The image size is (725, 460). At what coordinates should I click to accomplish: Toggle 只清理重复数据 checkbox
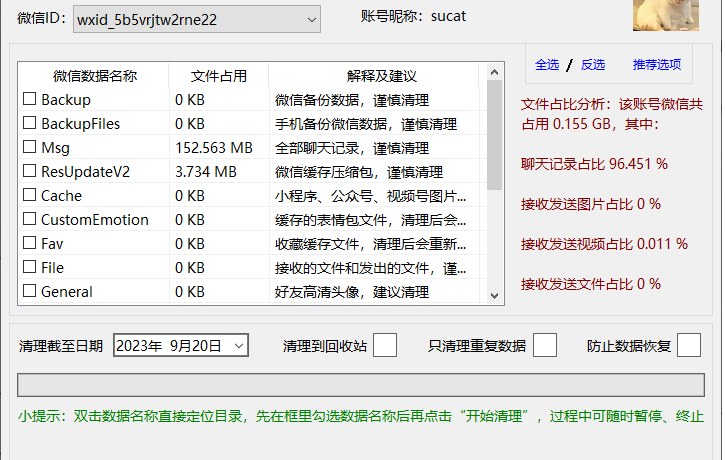pyautogui.click(x=545, y=345)
